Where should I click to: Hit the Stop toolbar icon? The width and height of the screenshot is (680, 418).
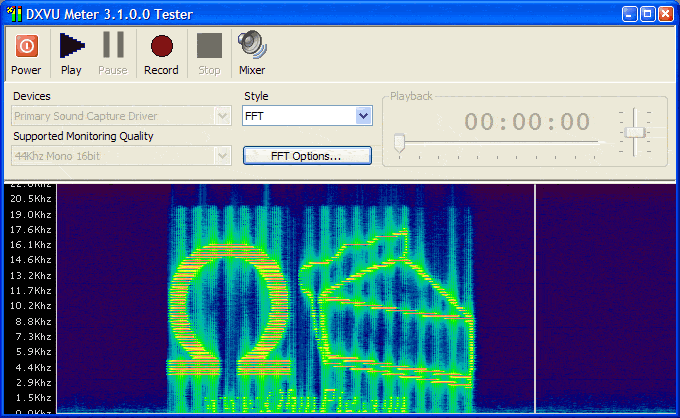tap(209, 46)
